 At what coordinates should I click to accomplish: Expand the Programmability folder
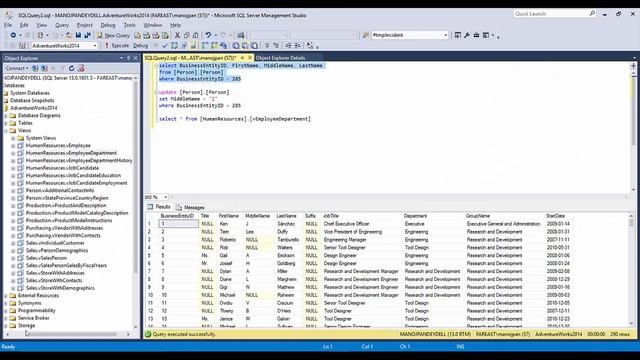pos(6,311)
